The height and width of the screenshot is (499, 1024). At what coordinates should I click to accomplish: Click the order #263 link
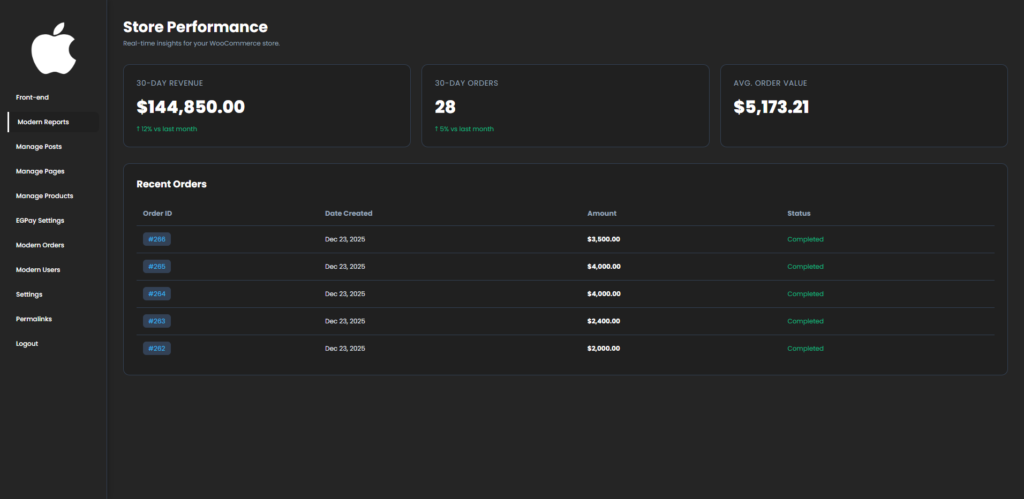tap(157, 321)
